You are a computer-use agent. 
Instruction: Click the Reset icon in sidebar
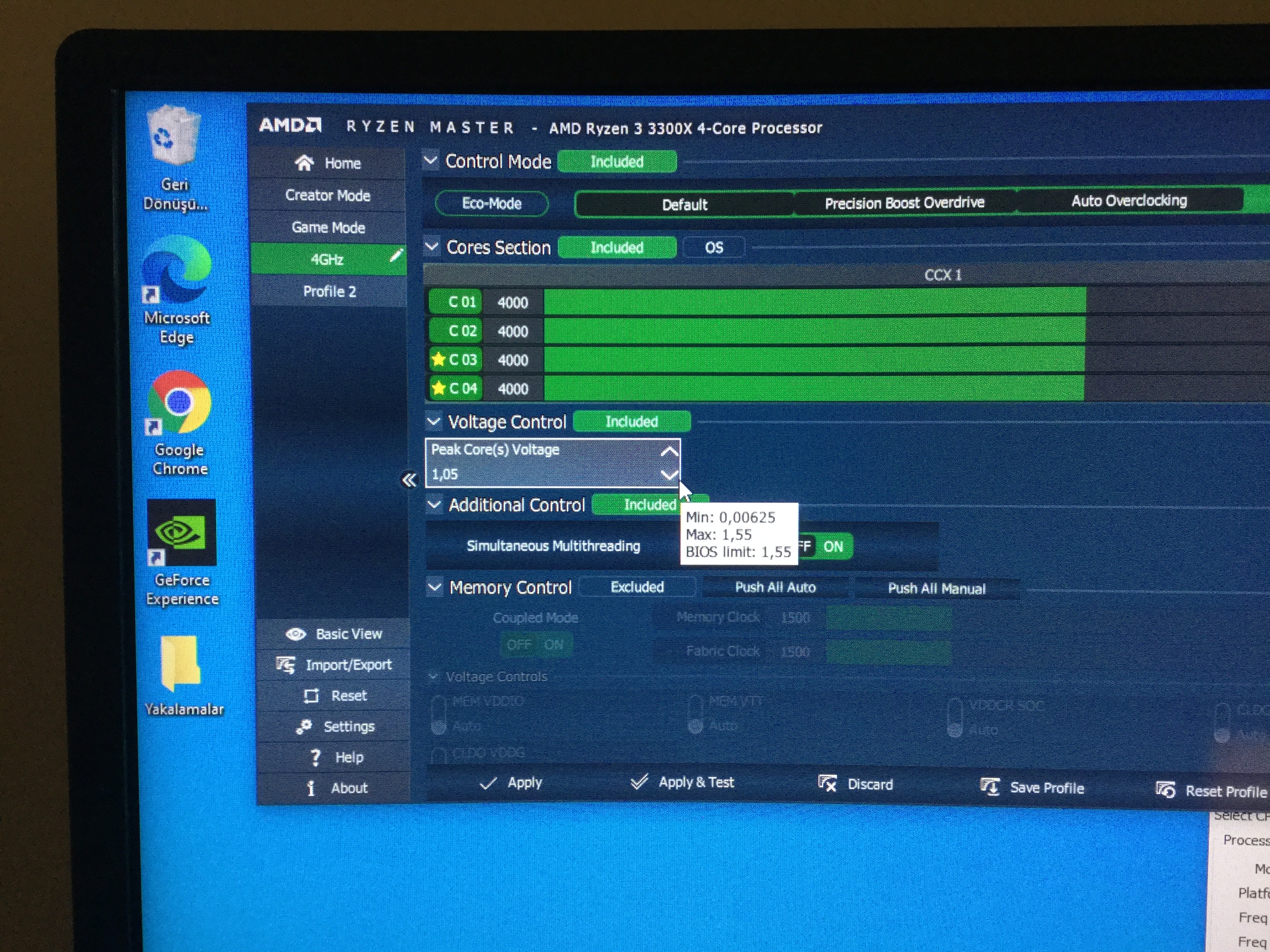(311, 695)
